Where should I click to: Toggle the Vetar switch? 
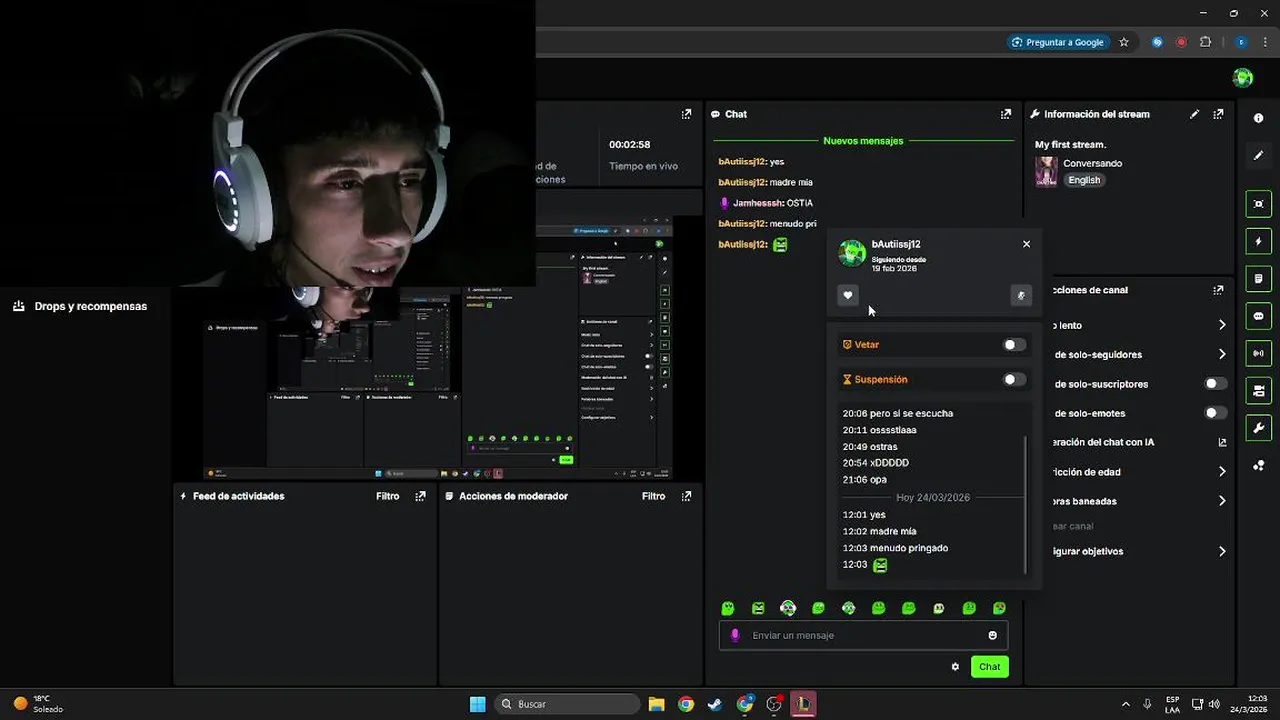1015,345
